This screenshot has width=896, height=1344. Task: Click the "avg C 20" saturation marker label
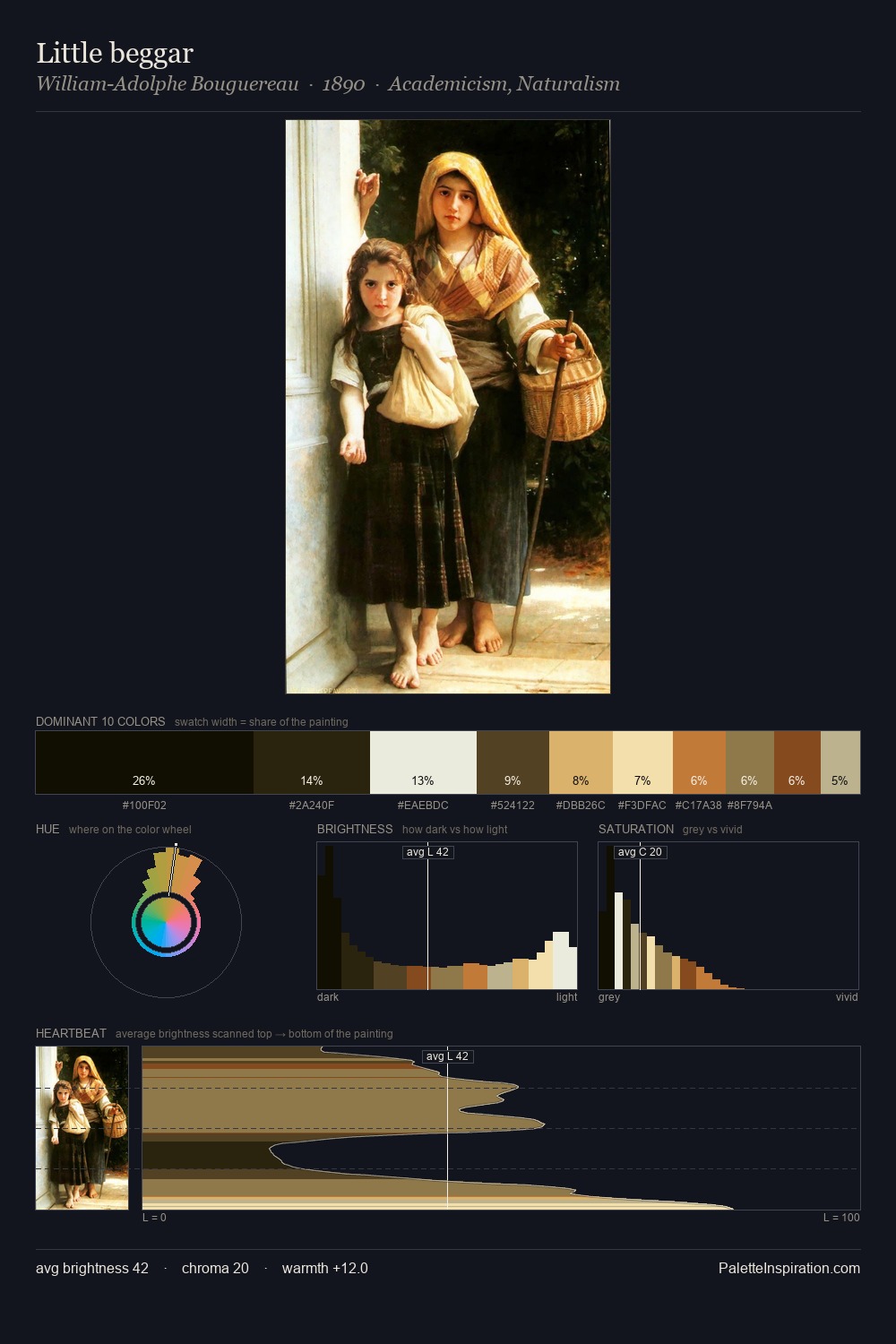640,852
